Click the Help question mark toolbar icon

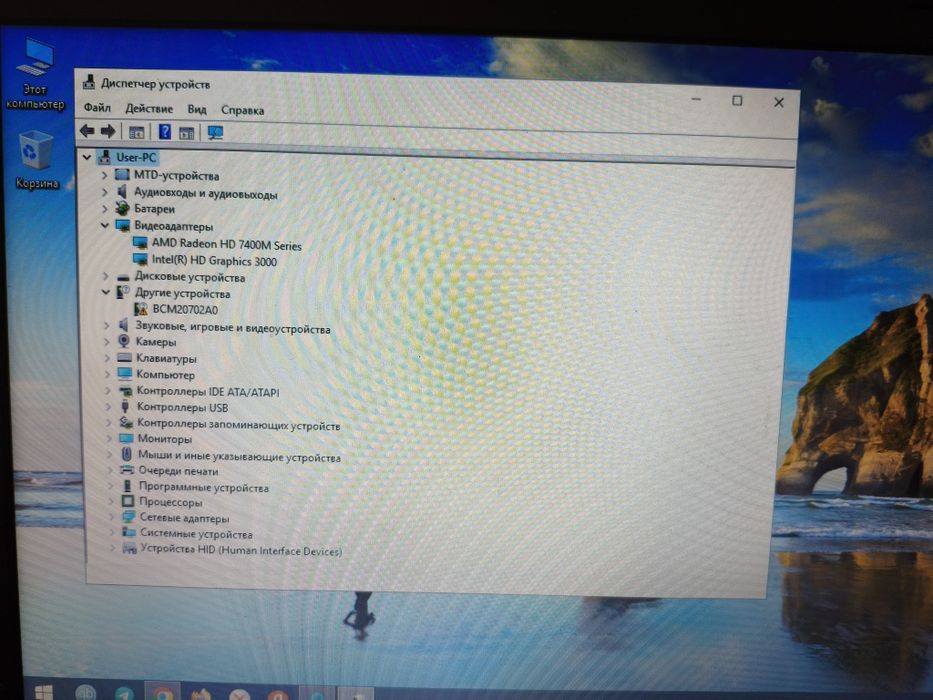click(x=165, y=132)
